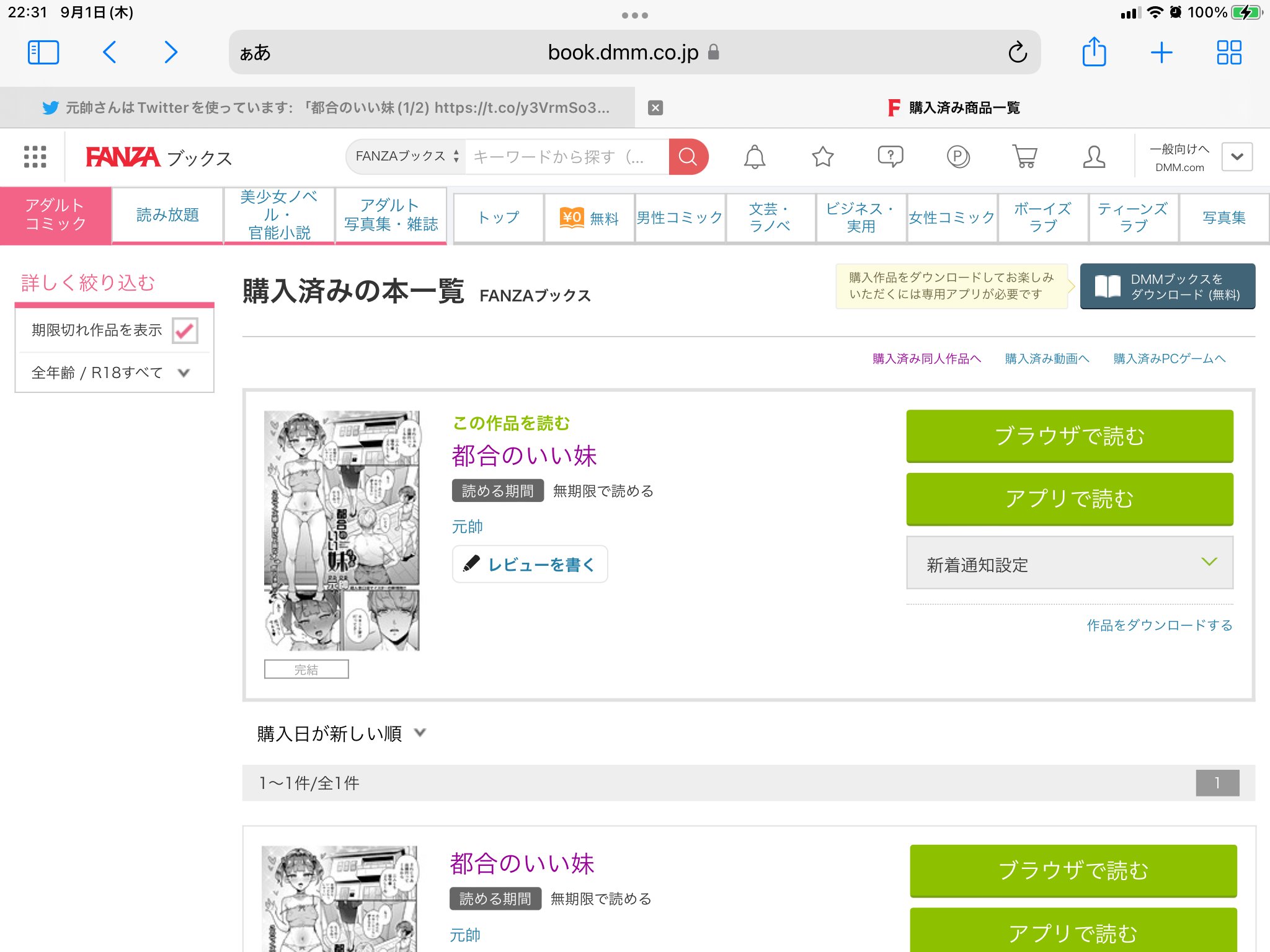The image size is (1270, 952).
Task: Click the 都合のいい妹 cover thumbnail
Action: coord(342,531)
